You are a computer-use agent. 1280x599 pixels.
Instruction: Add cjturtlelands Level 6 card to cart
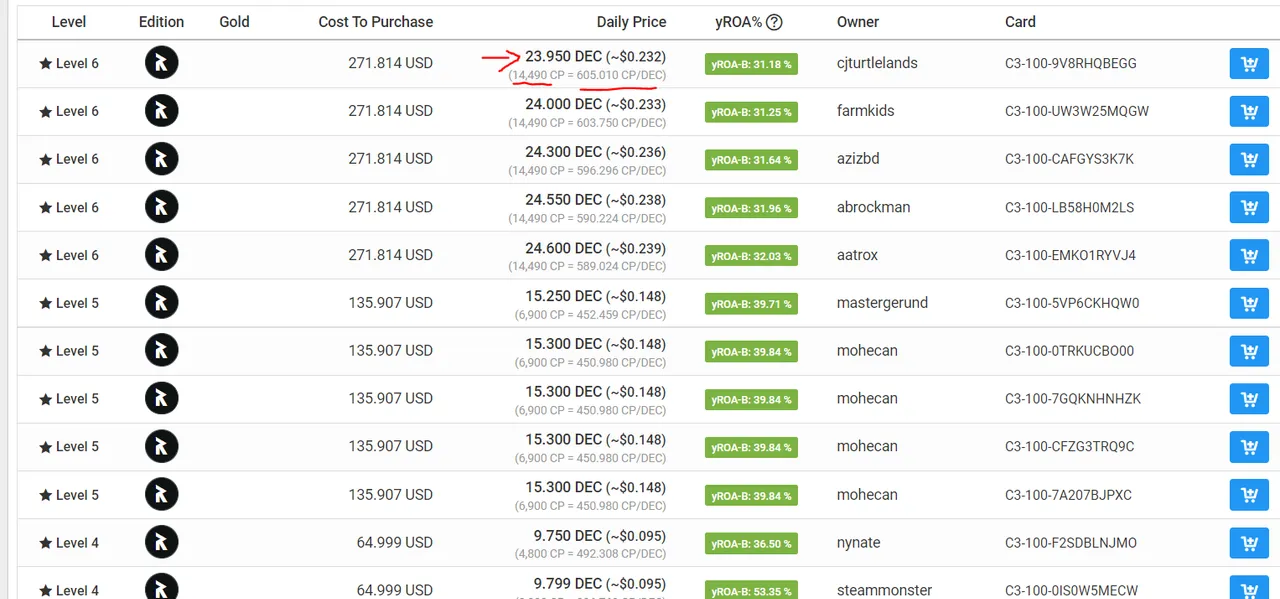coord(1249,64)
